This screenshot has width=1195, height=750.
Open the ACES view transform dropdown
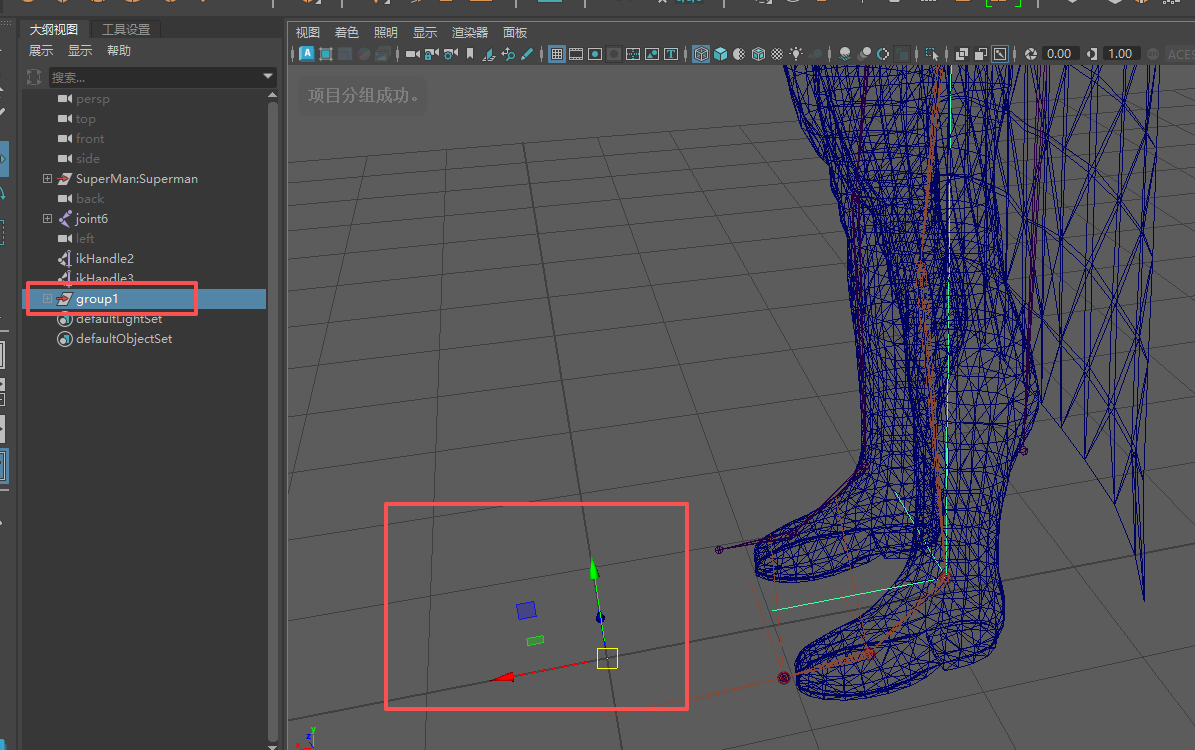[x=1181, y=54]
